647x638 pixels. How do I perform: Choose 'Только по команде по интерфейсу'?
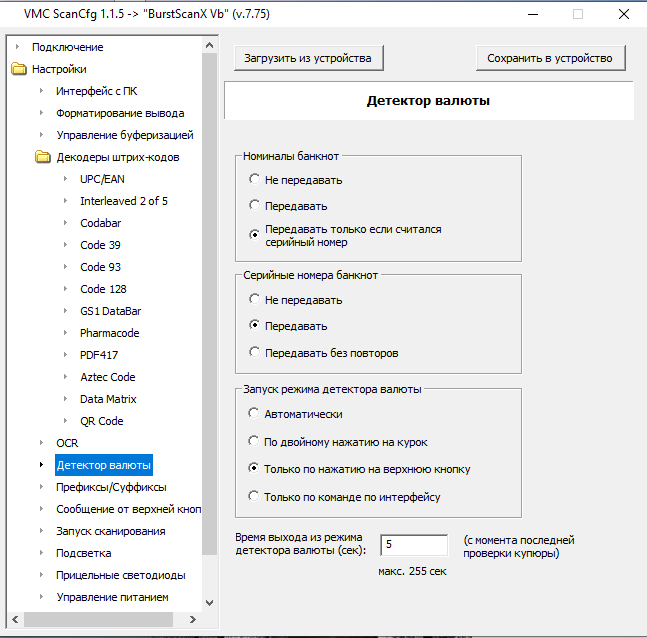point(255,497)
